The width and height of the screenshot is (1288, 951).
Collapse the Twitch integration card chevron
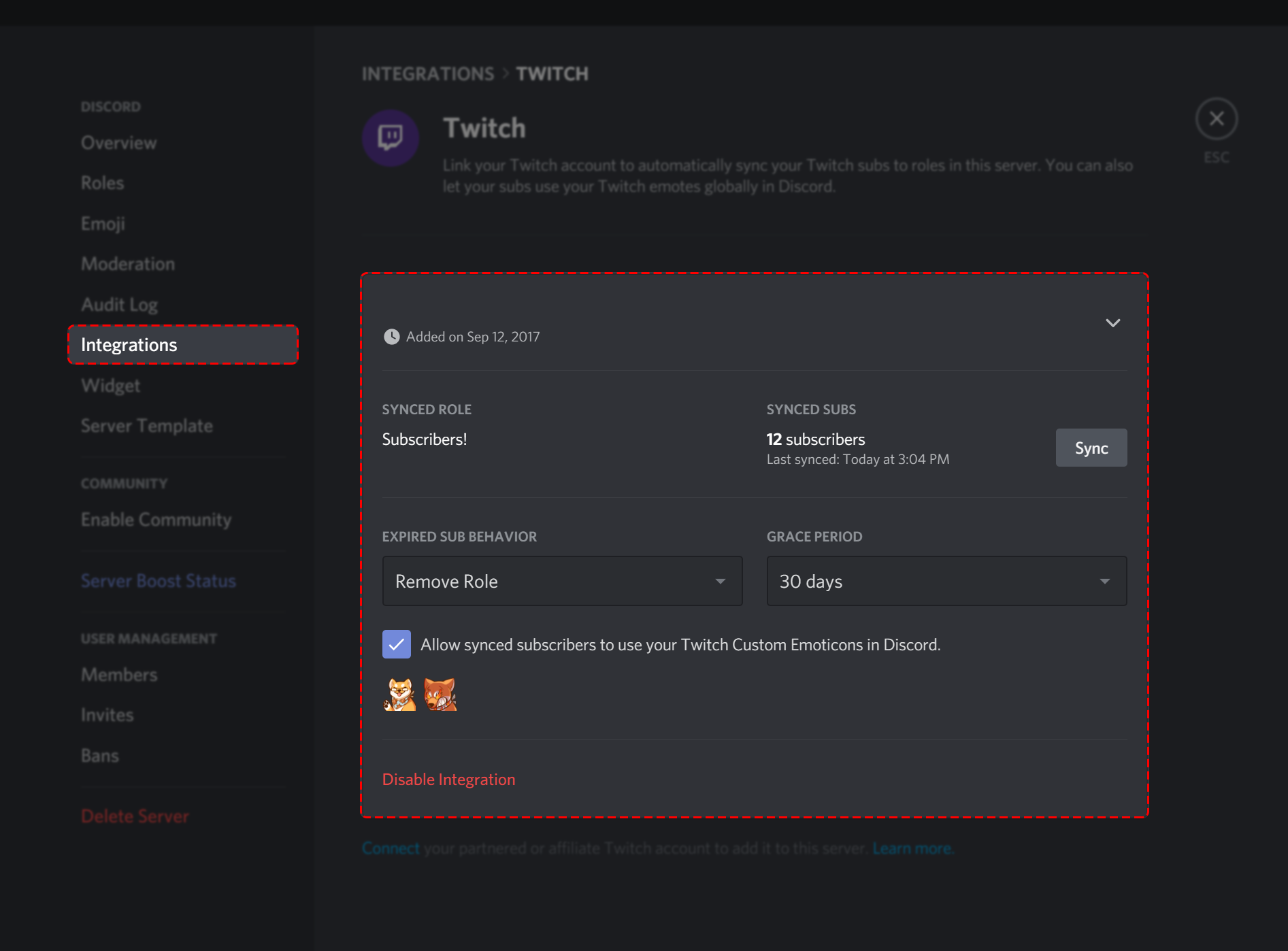point(1112,323)
